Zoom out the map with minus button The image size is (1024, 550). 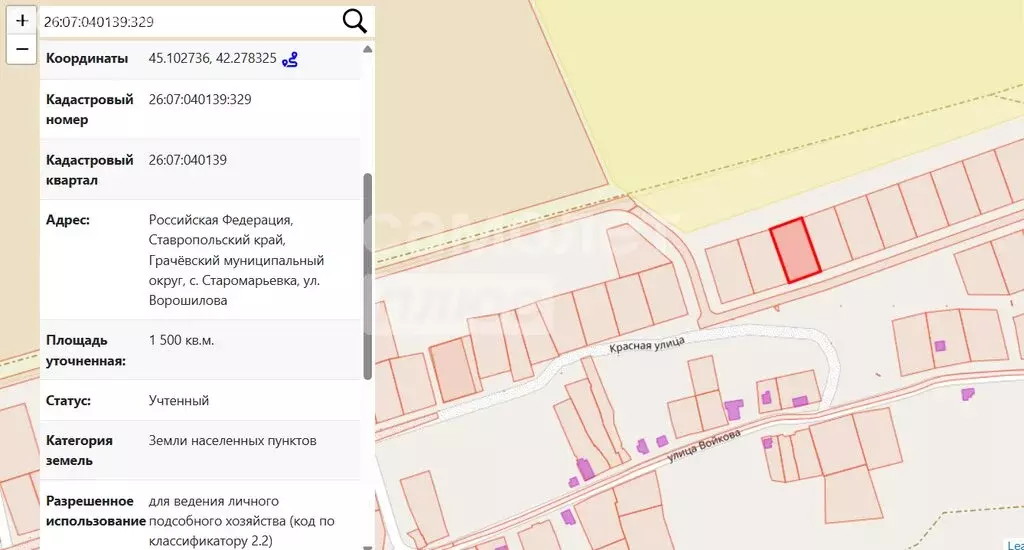22,50
